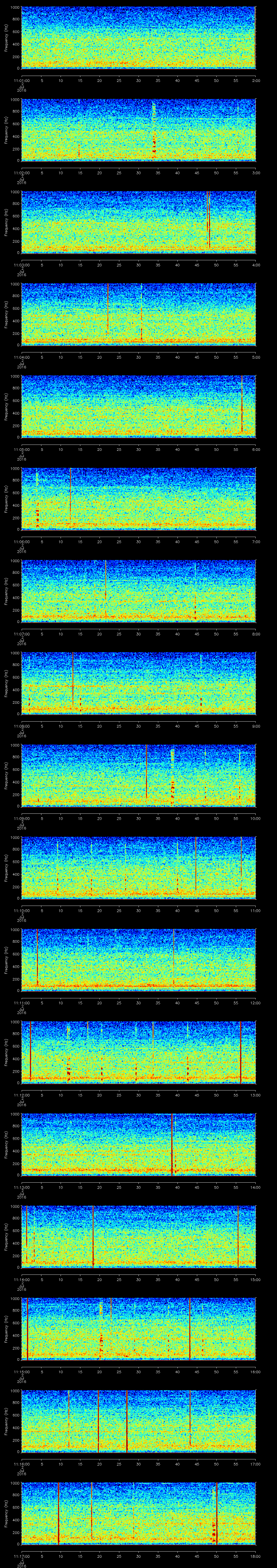The width and height of the screenshot is (277, 1568).
Task: Click the 11:10:00 start time label
Action: [x=21, y=910]
